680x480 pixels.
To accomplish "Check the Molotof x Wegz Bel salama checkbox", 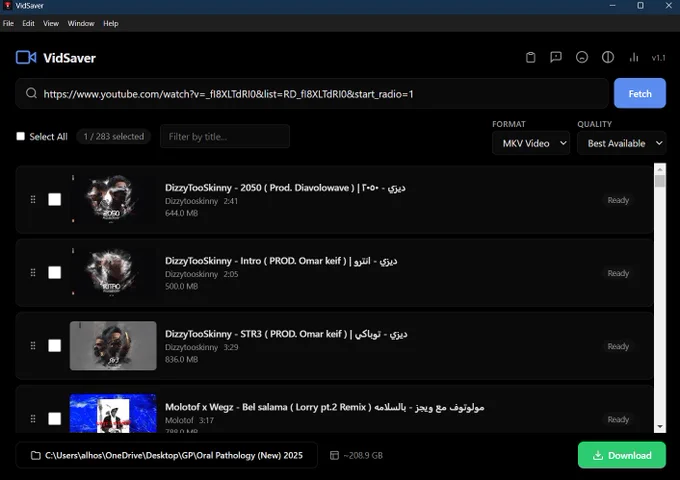I will click(x=55, y=419).
